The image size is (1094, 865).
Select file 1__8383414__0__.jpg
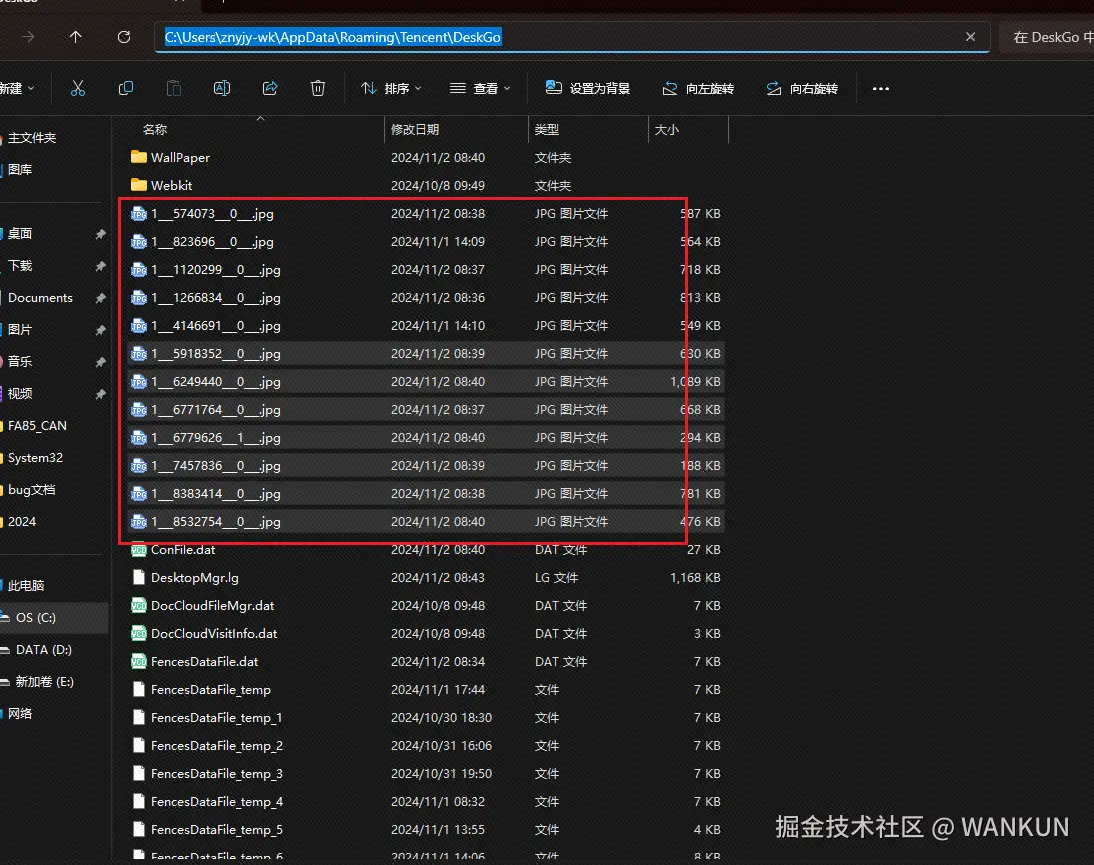426,494
